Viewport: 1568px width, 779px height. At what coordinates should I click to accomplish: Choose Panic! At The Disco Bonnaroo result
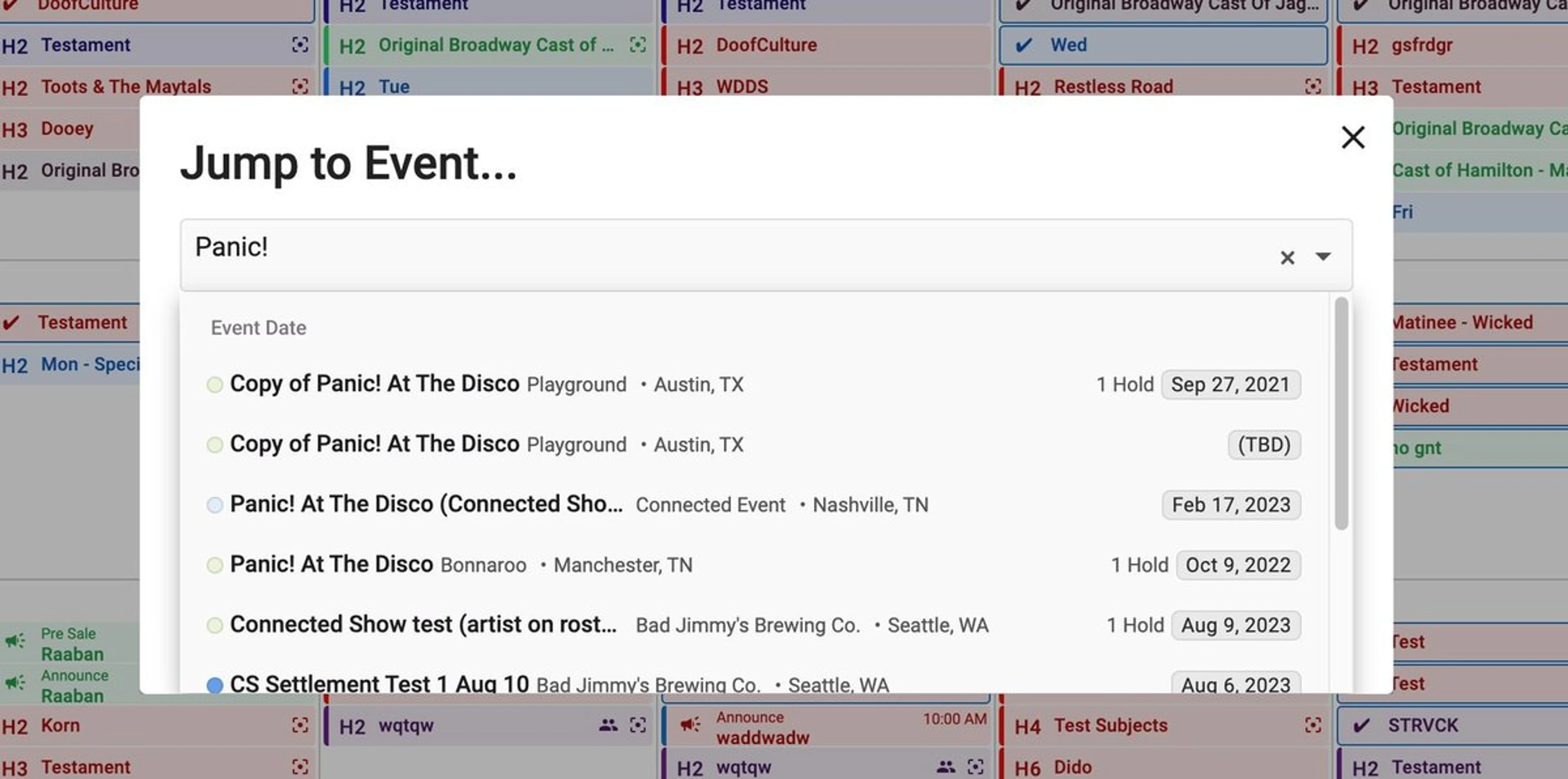click(753, 565)
